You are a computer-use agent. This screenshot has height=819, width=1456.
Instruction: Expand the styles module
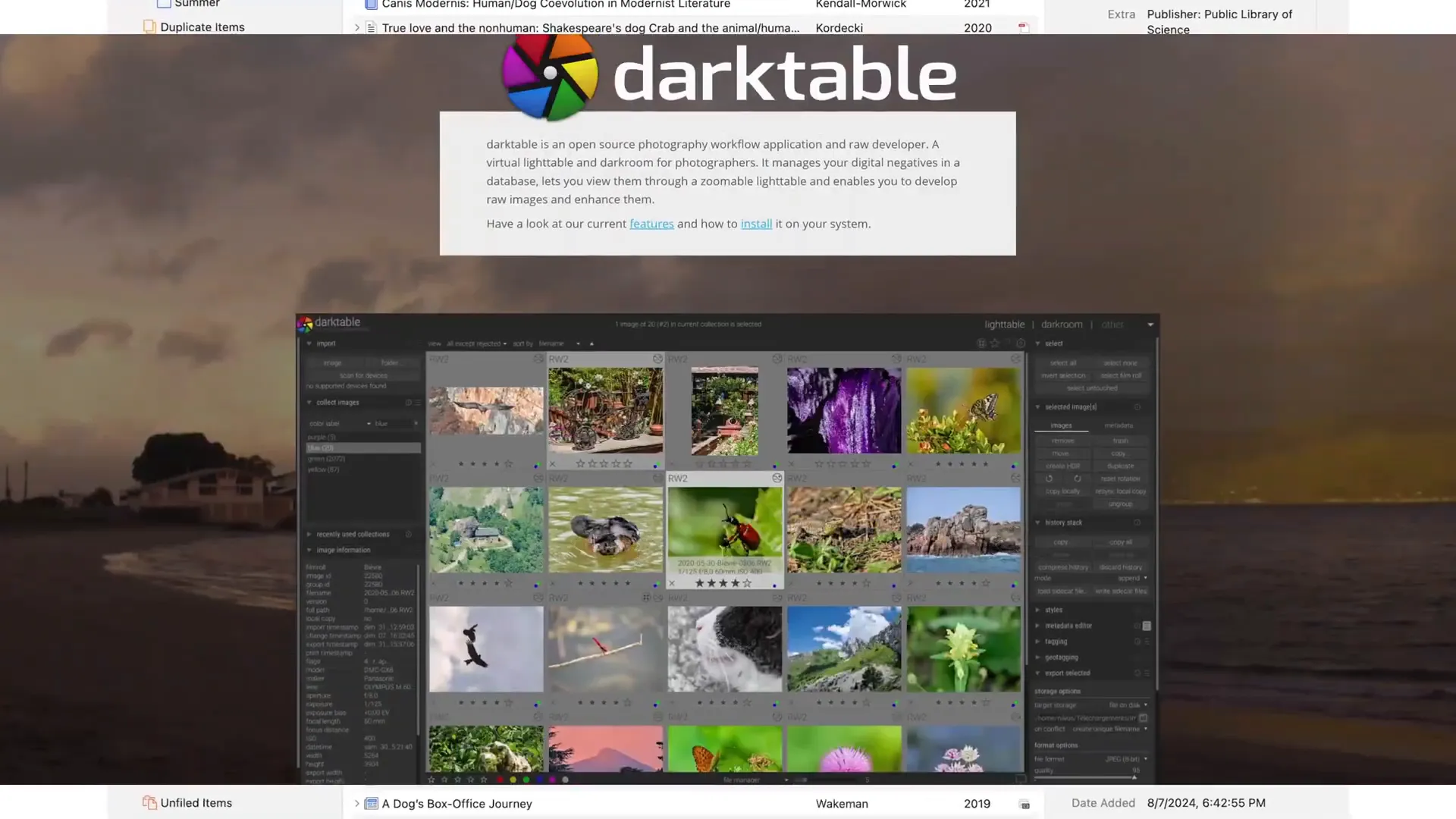(1038, 610)
